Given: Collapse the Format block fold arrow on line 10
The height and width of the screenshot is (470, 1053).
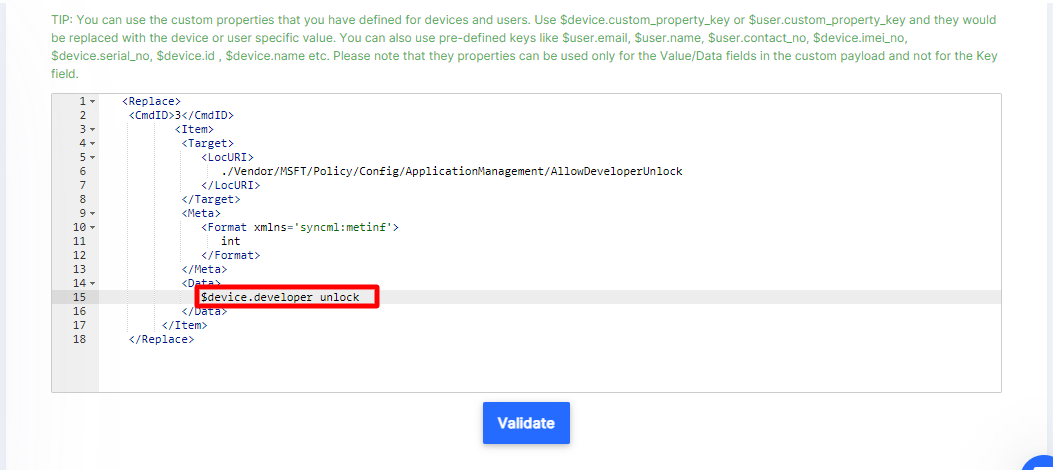Looking at the screenshot, I should click(92, 227).
